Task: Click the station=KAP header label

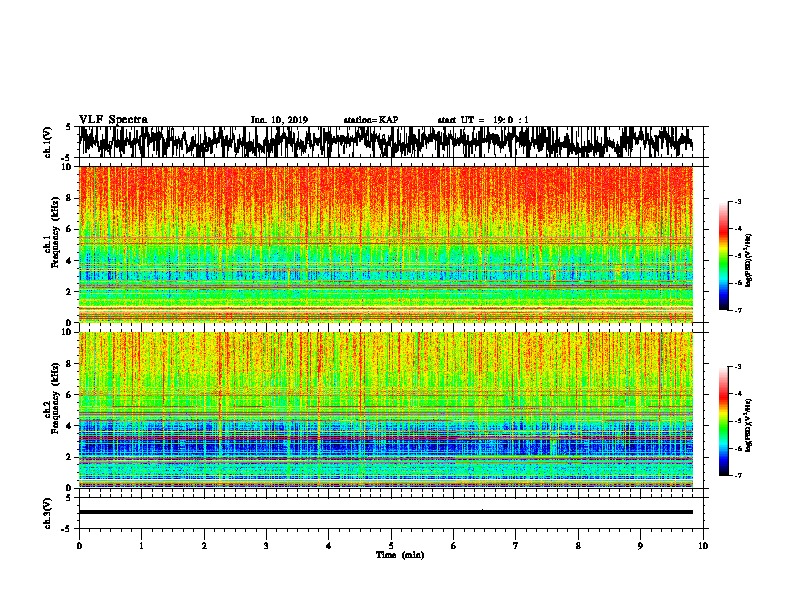Action: [x=371, y=120]
